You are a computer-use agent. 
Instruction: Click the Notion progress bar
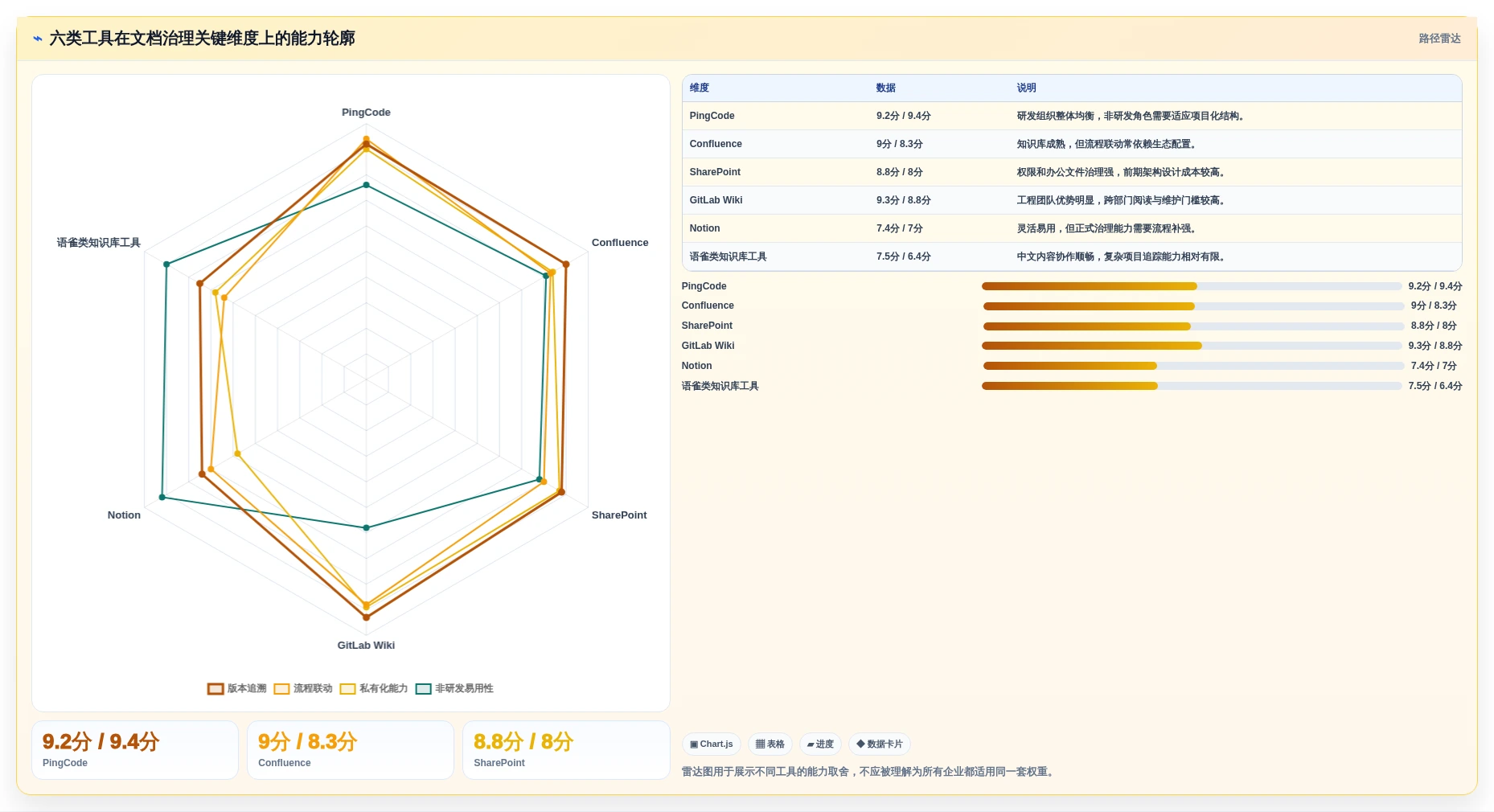pyautogui.click(x=1193, y=366)
